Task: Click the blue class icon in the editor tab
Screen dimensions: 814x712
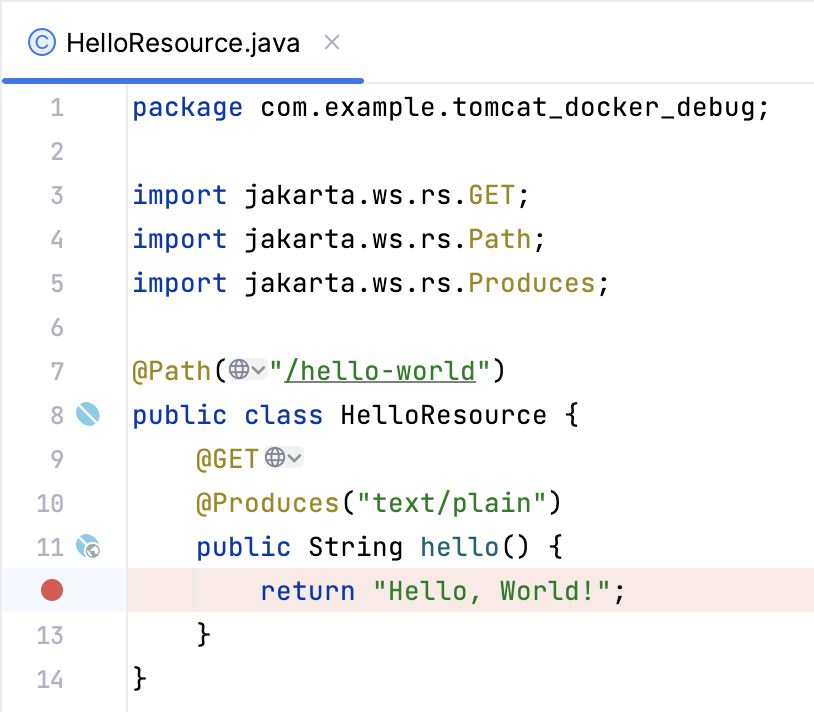Action: 40,43
